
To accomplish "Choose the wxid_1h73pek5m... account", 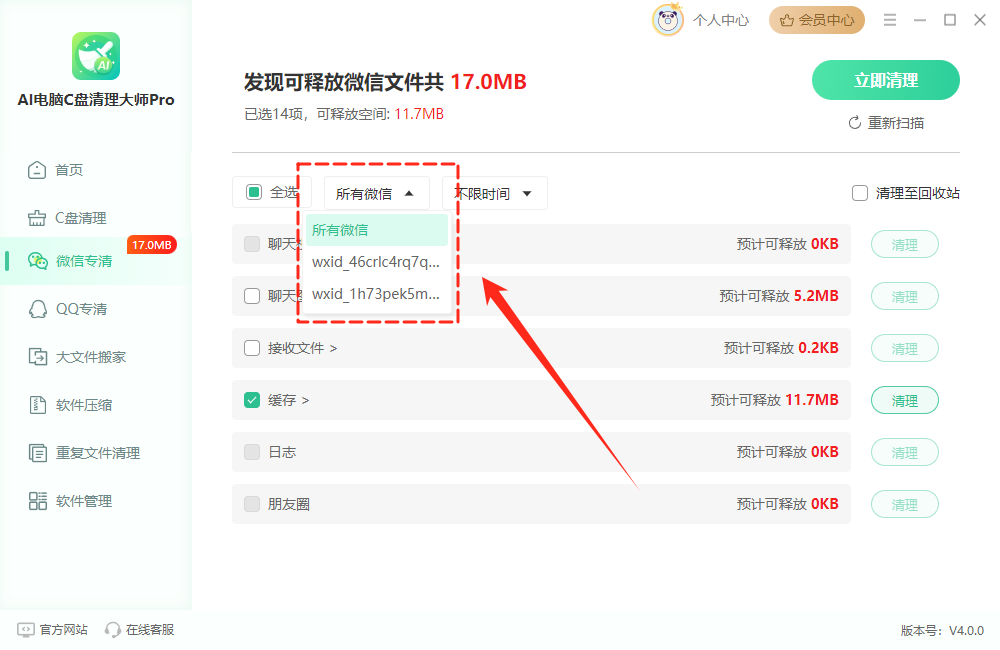I will (377, 294).
